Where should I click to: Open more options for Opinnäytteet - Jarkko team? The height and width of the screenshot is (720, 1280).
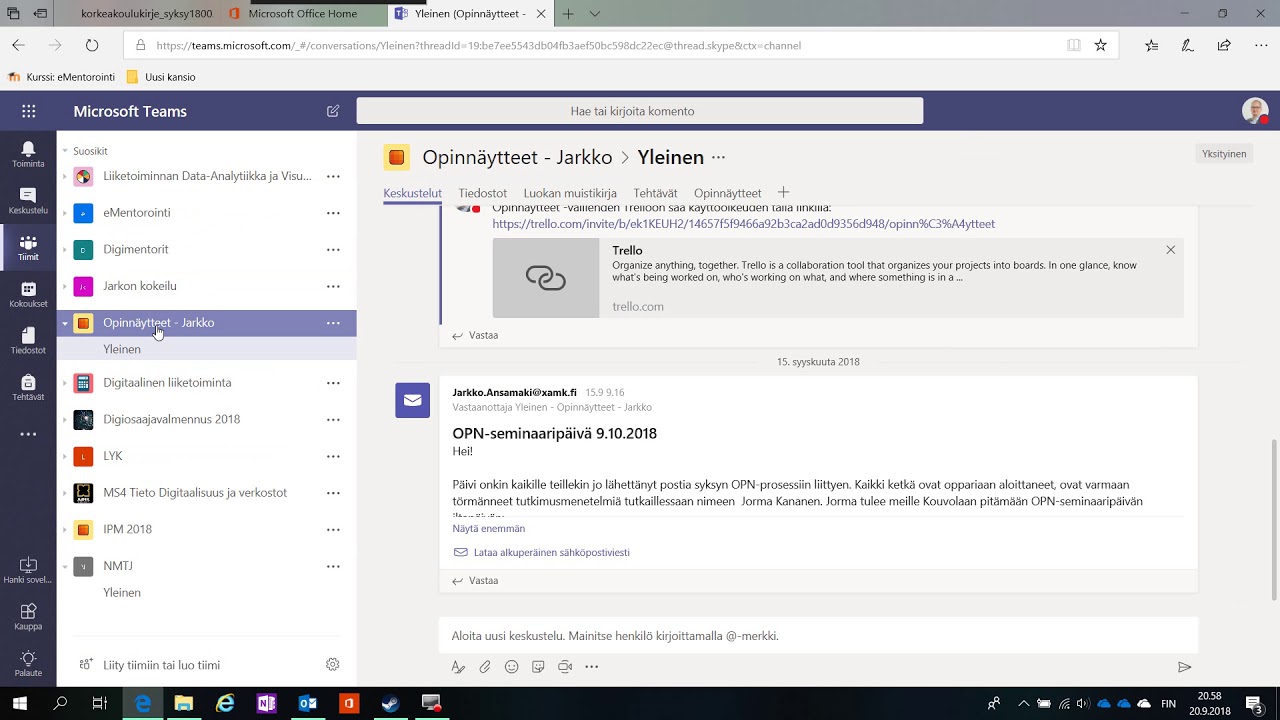click(x=333, y=323)
